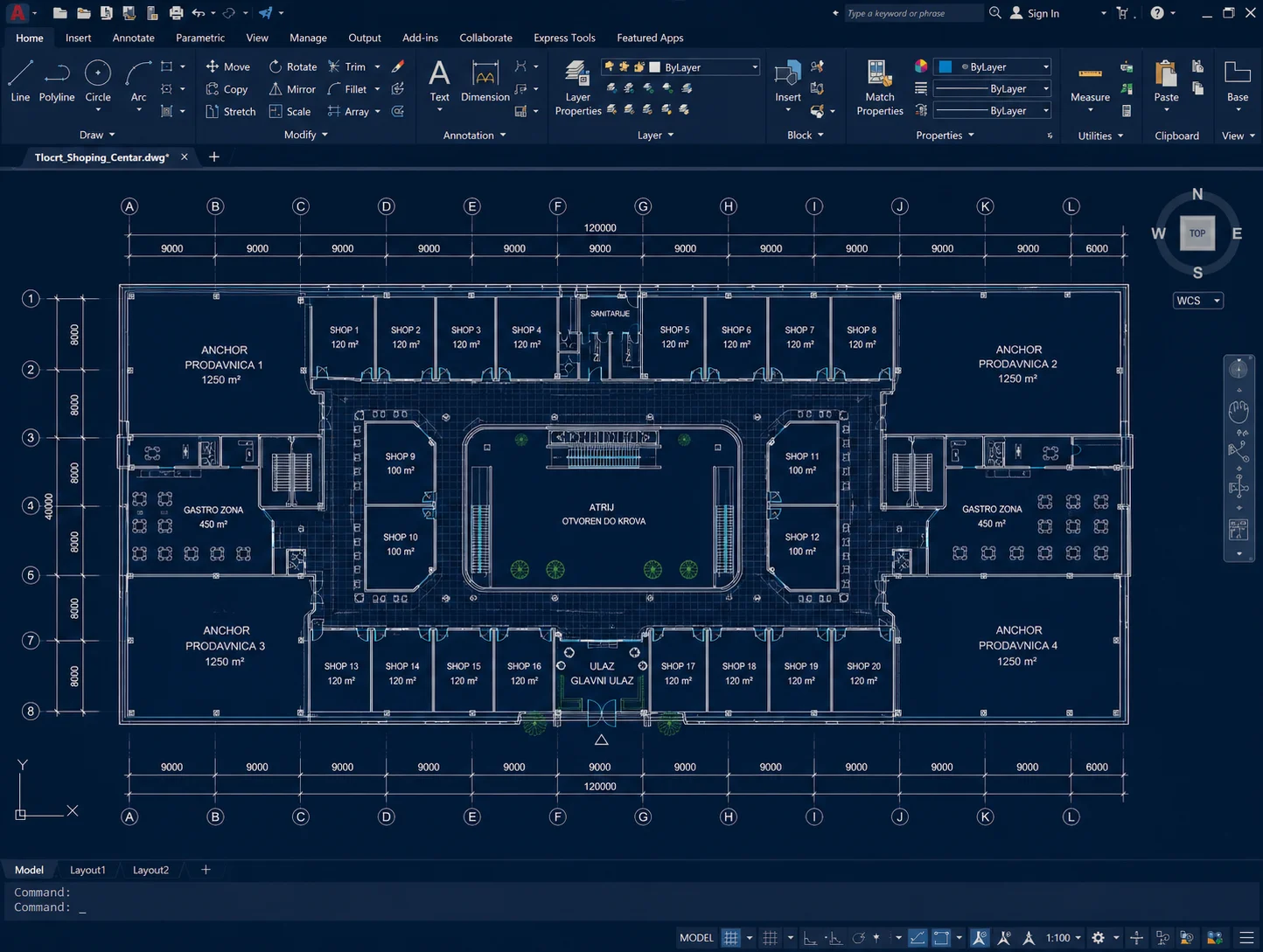Open the Help question mark button
Viewport: 1263px width, 952px height.
point(1157,13)
